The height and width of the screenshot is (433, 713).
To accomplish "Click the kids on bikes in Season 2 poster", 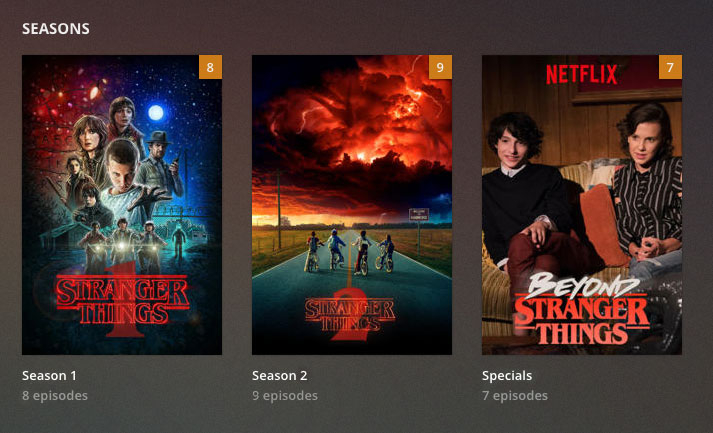I will point(349,252).
